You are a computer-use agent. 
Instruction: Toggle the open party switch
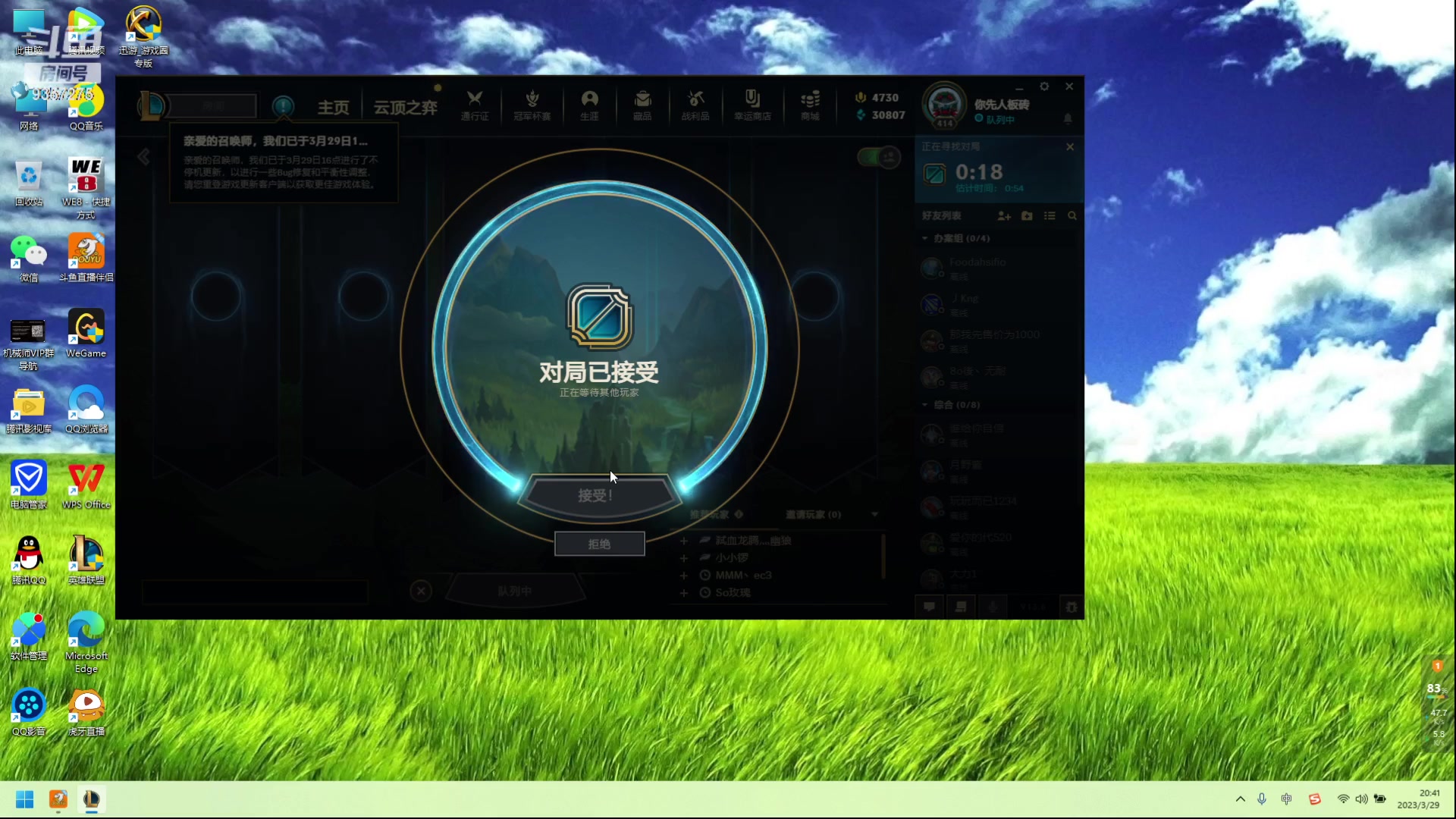point(878,157)
